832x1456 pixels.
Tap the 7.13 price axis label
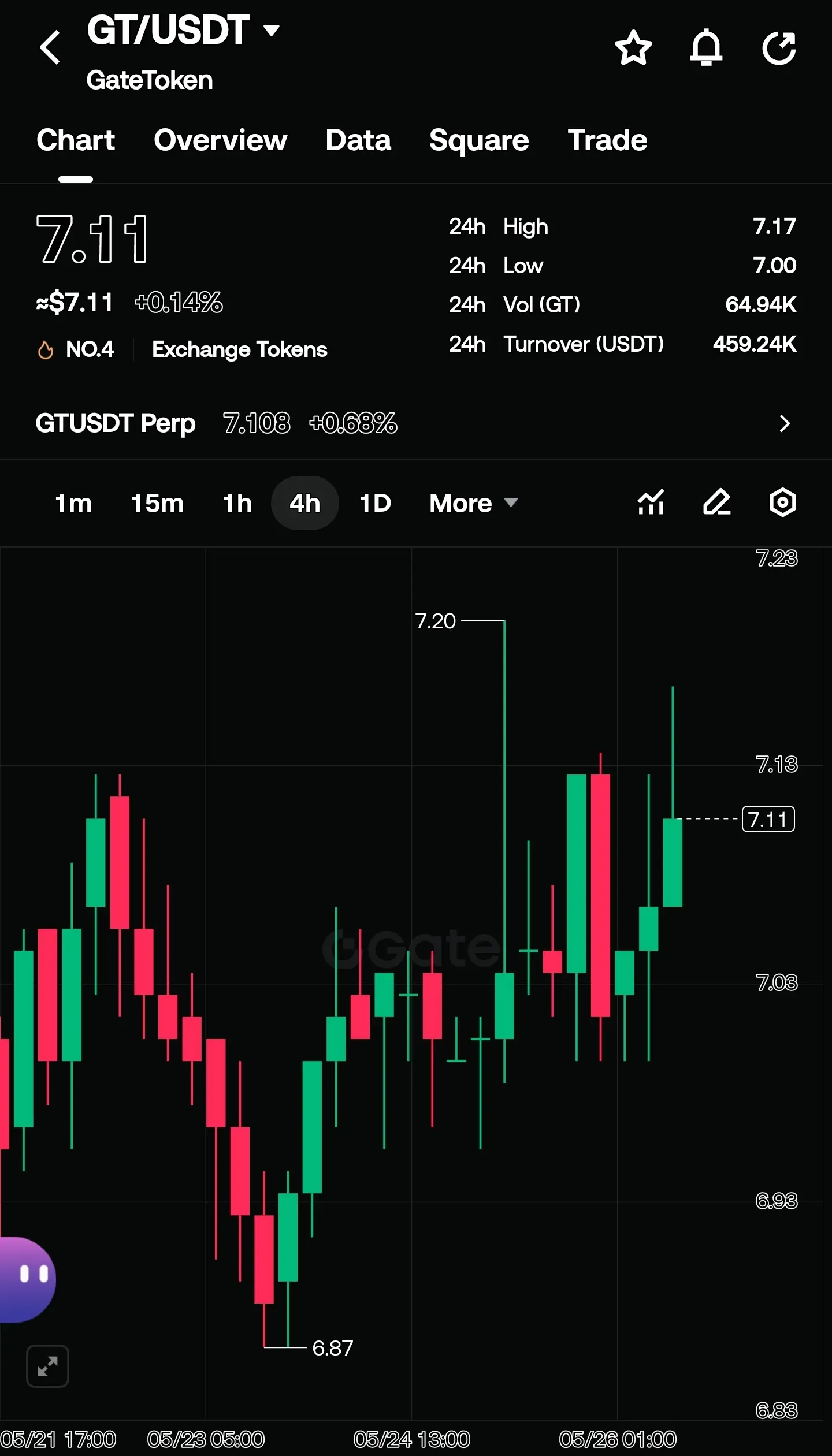click(777, 765)
